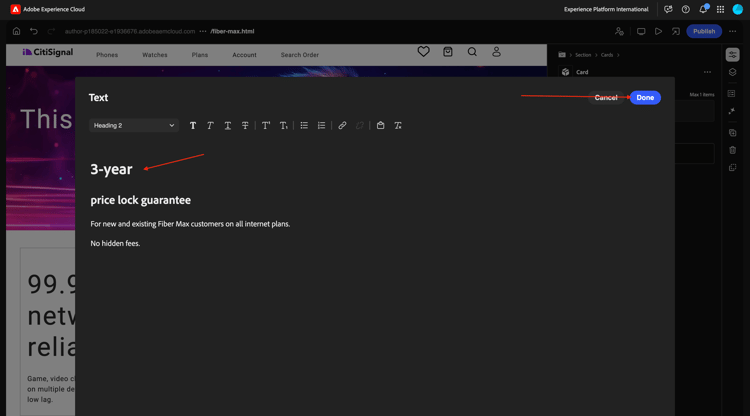This screenshot has height=416, width=750.
Task: Insert a hyperlink
Action: [342, 125]
